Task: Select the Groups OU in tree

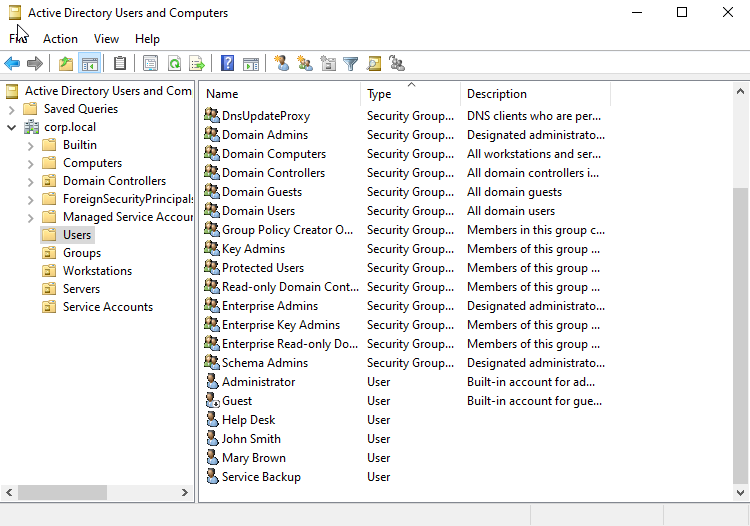Action: click(82, 252)
